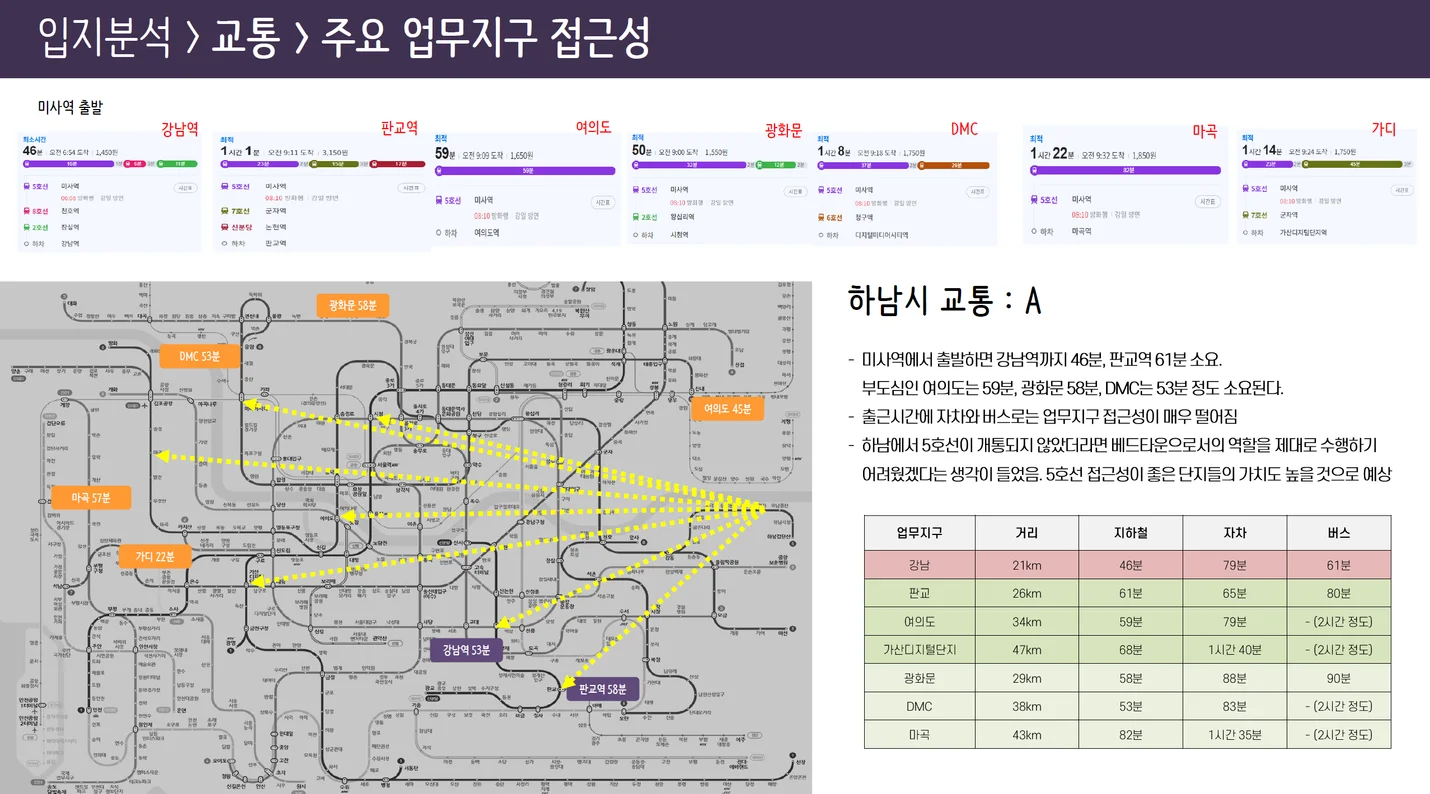Click 80분 bus cell in 판교 row
This screenshot has height=794, width=1430.
pyautogui.click(x=1339, y=593)
